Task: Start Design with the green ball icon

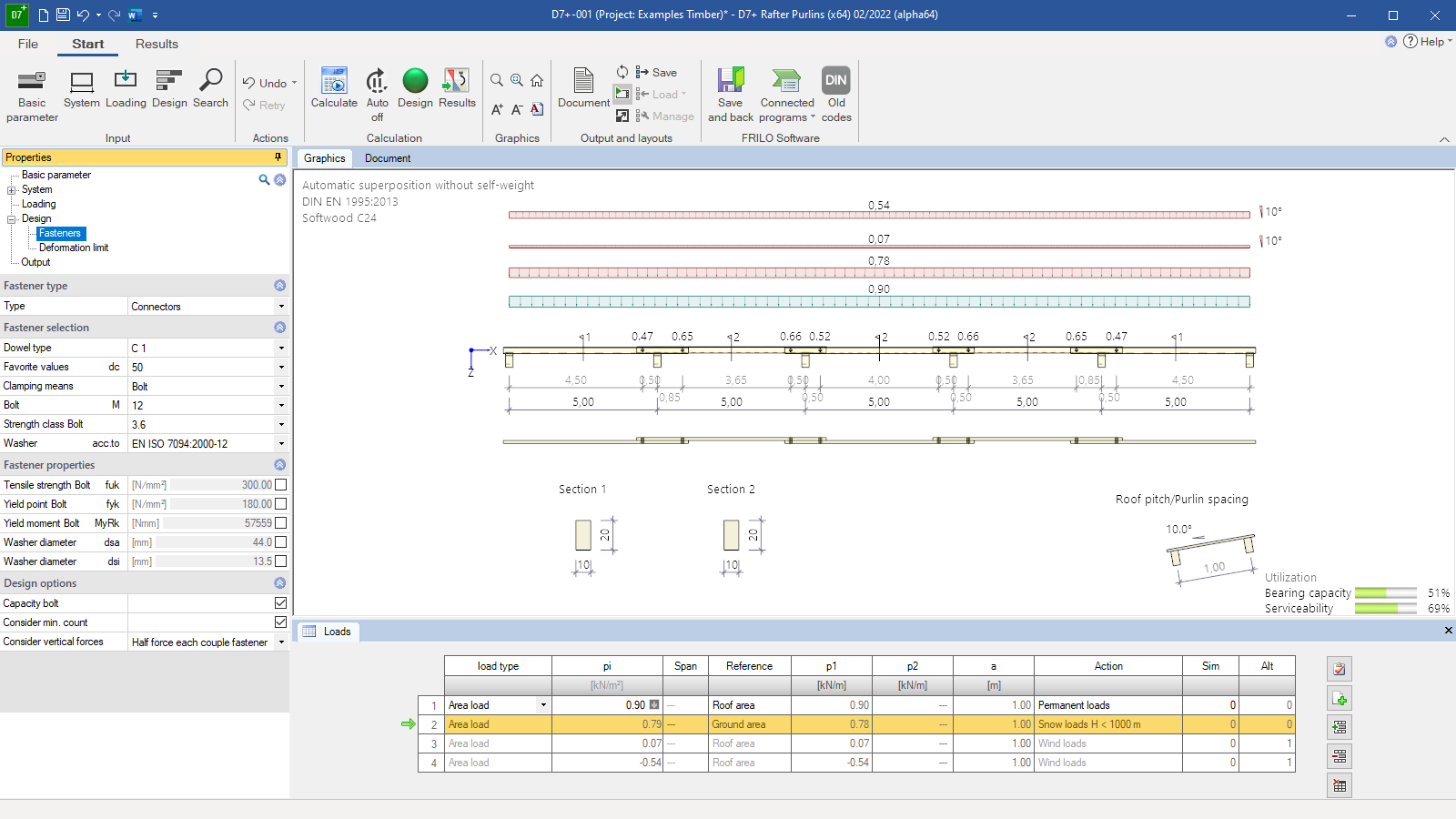Action: (415, 88)
